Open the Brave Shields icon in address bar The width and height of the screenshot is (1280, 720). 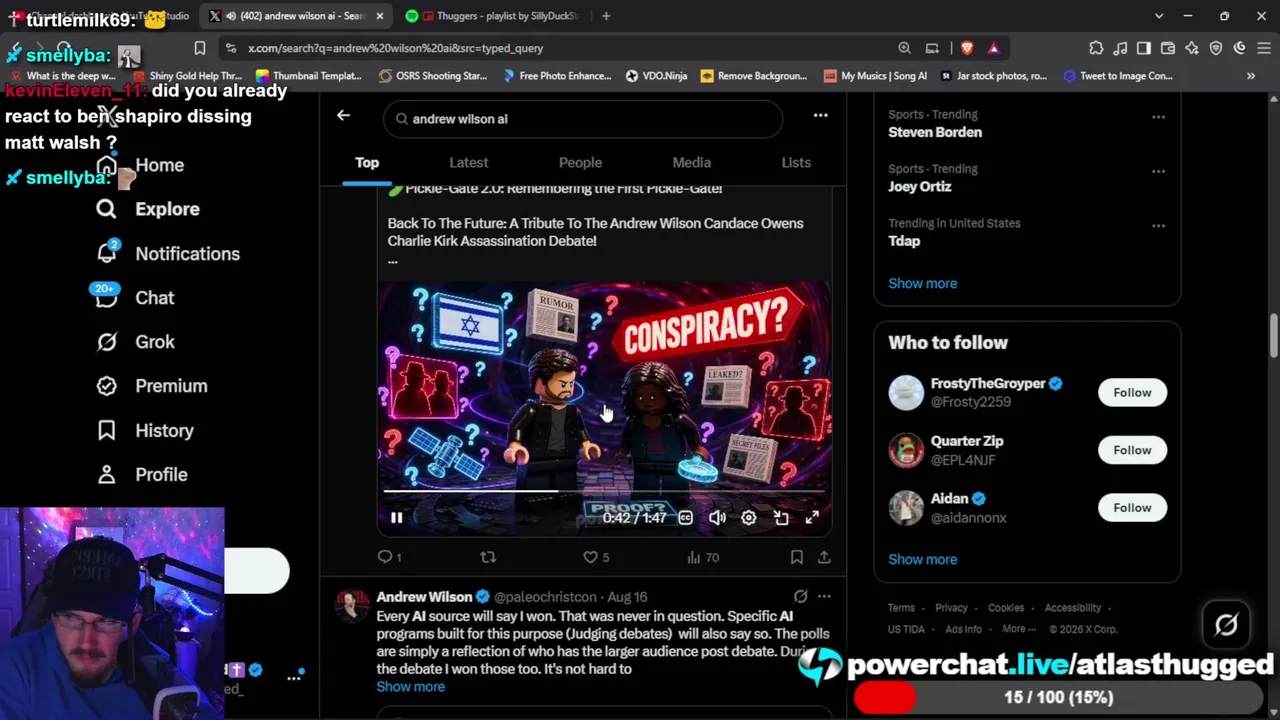click(x=967, y=48)
